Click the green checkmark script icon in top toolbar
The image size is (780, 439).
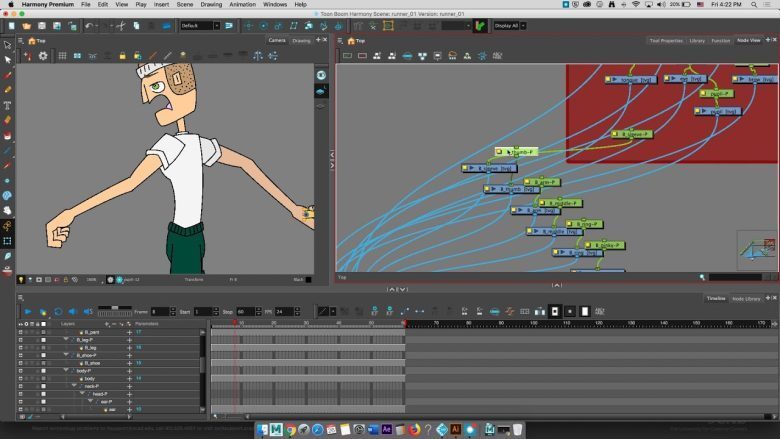480,26
